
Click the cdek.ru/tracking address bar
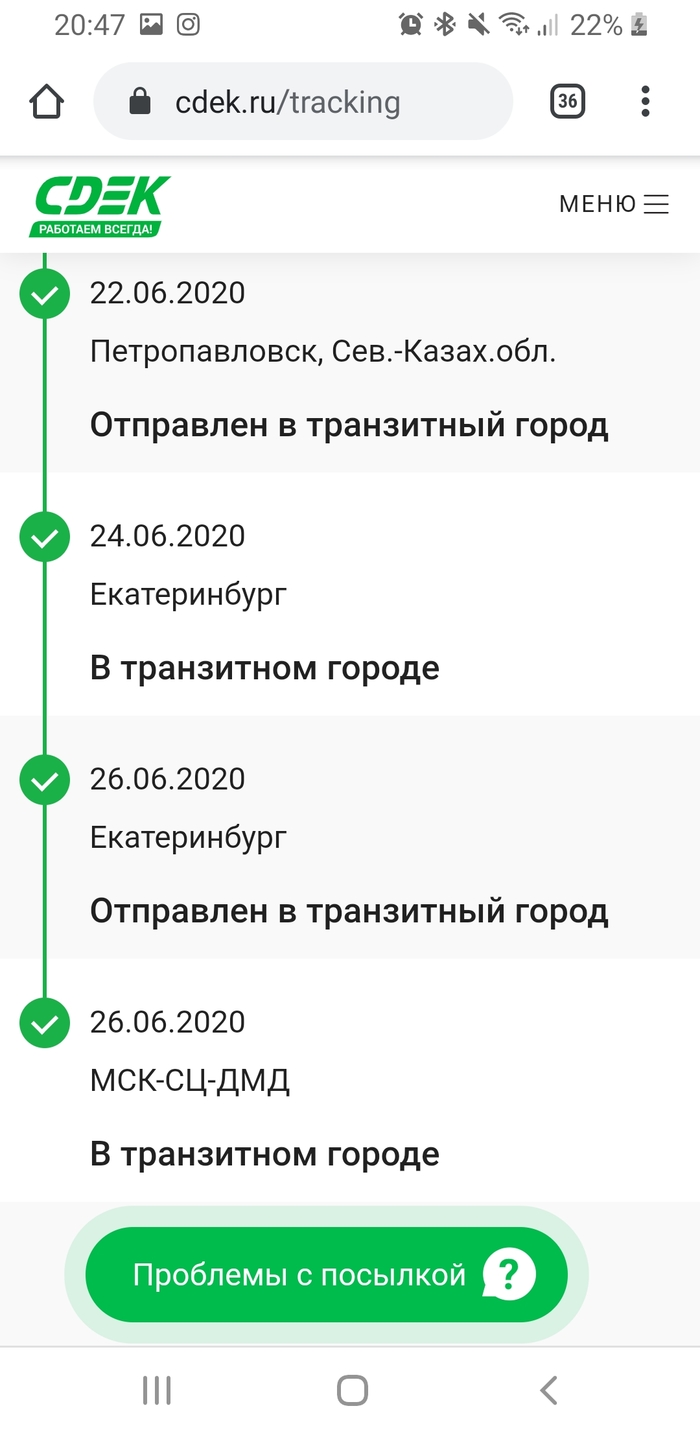(300, 102)
